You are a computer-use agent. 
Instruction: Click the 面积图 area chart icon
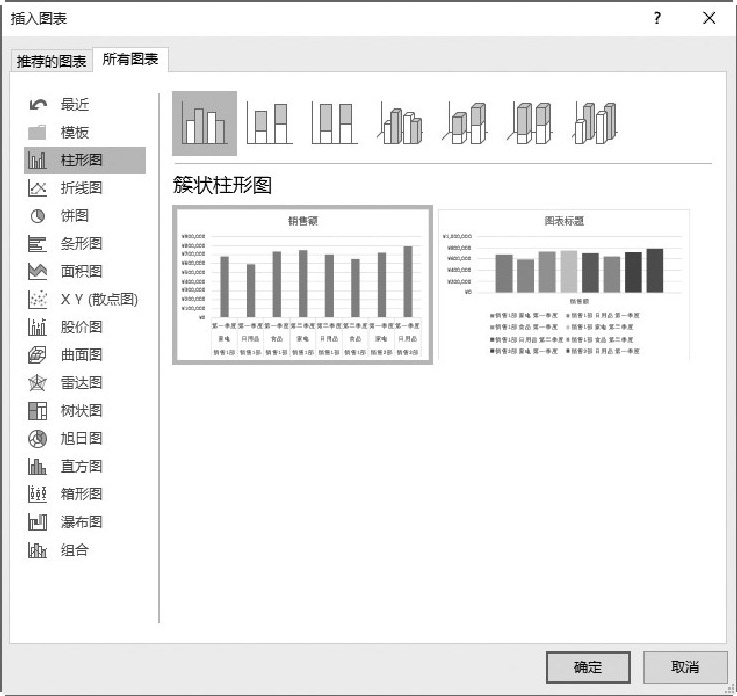(x=37, y=271)
